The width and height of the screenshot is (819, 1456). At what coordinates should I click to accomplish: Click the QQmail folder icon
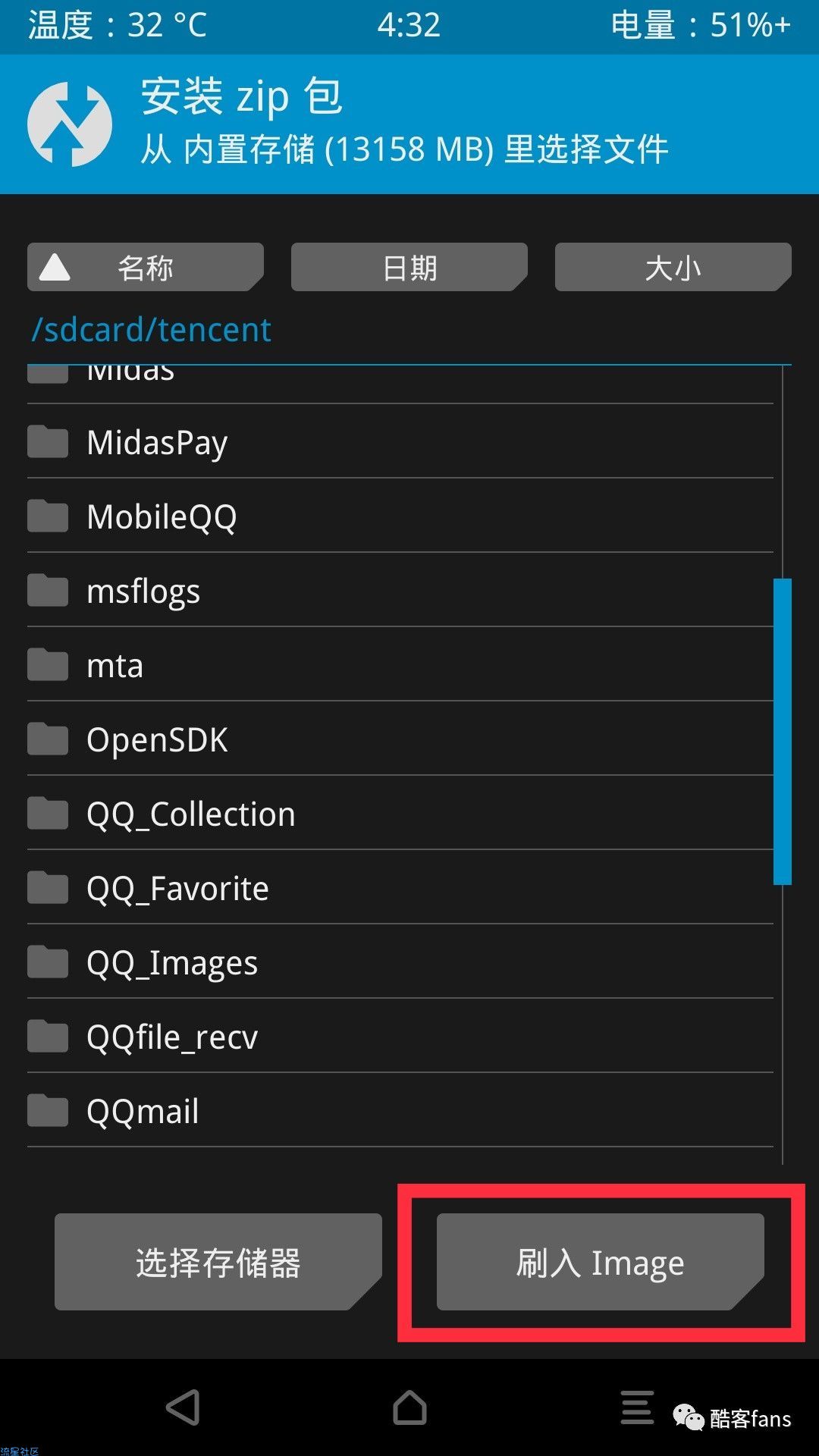[48, 1110]
